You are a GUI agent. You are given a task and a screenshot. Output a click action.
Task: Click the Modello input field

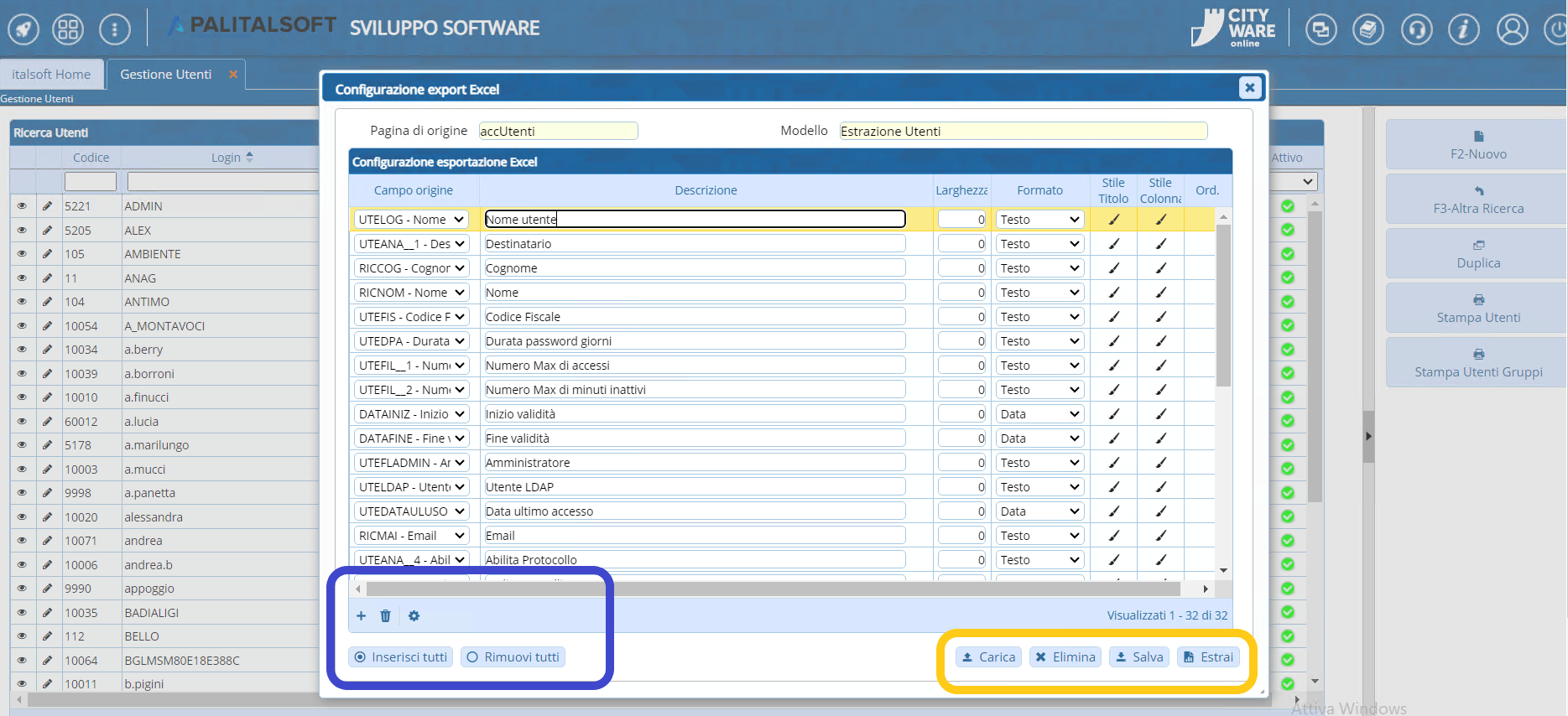(1023, 131)
